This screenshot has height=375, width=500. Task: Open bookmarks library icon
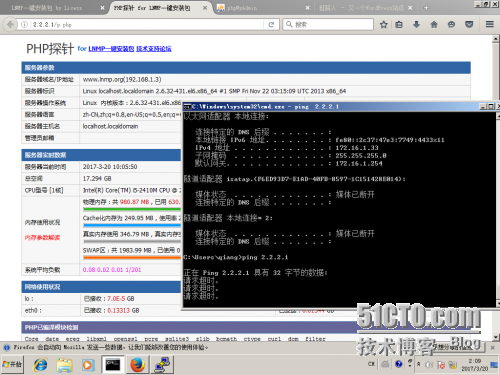click(399, 24)
